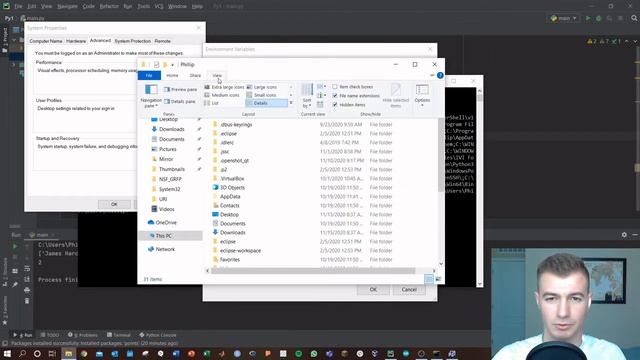Open the Remote tab in System Properties

click(x=162, y=41)
